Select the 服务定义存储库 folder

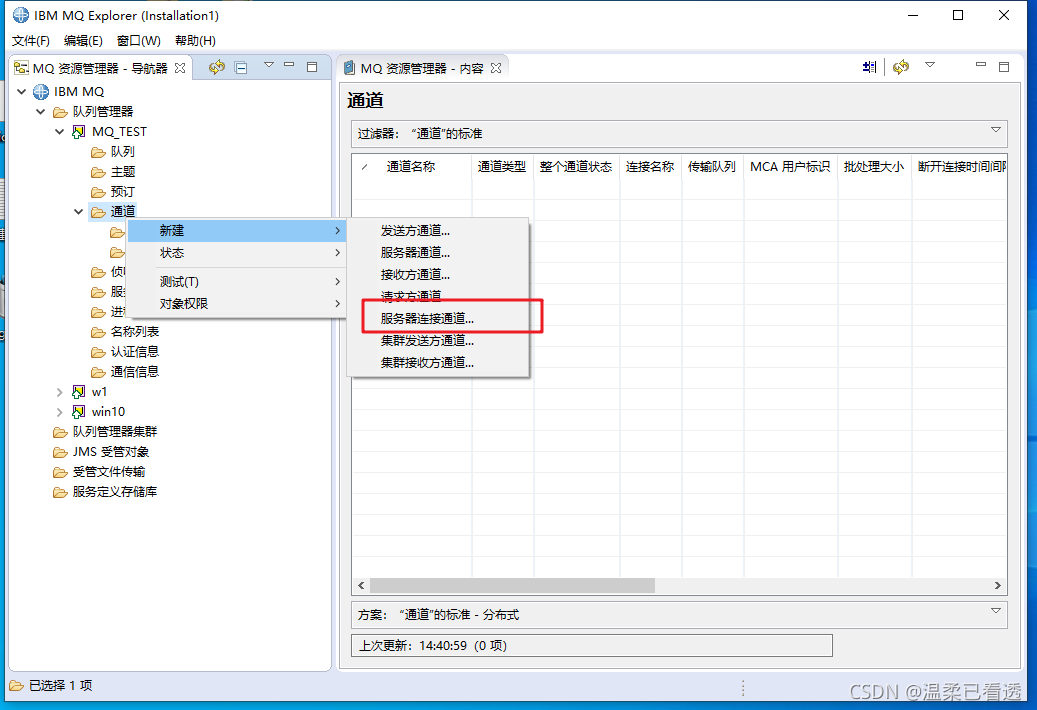(105, 492)
